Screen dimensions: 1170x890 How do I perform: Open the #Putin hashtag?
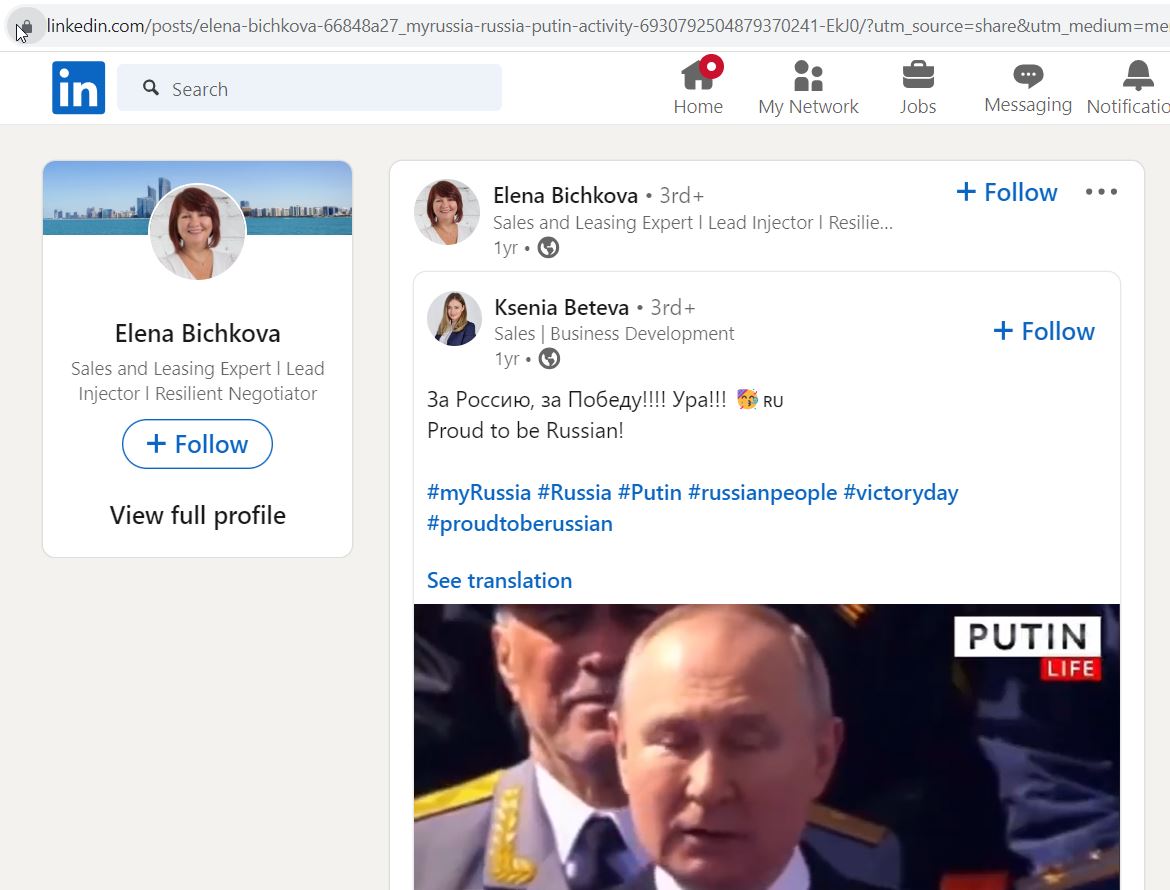[x=650, y=492]
